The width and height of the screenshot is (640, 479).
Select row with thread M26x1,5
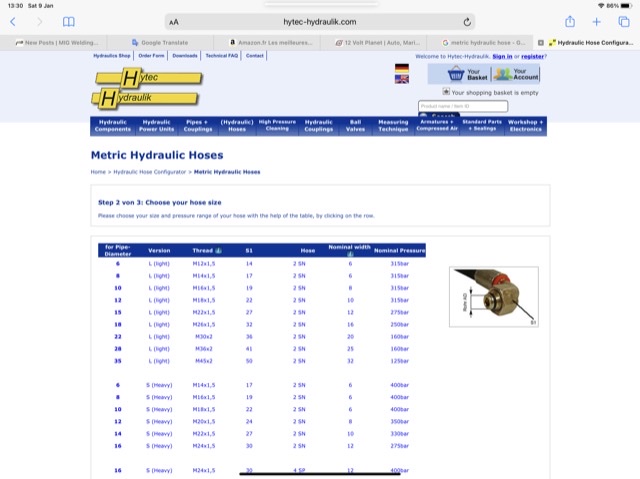262,325
